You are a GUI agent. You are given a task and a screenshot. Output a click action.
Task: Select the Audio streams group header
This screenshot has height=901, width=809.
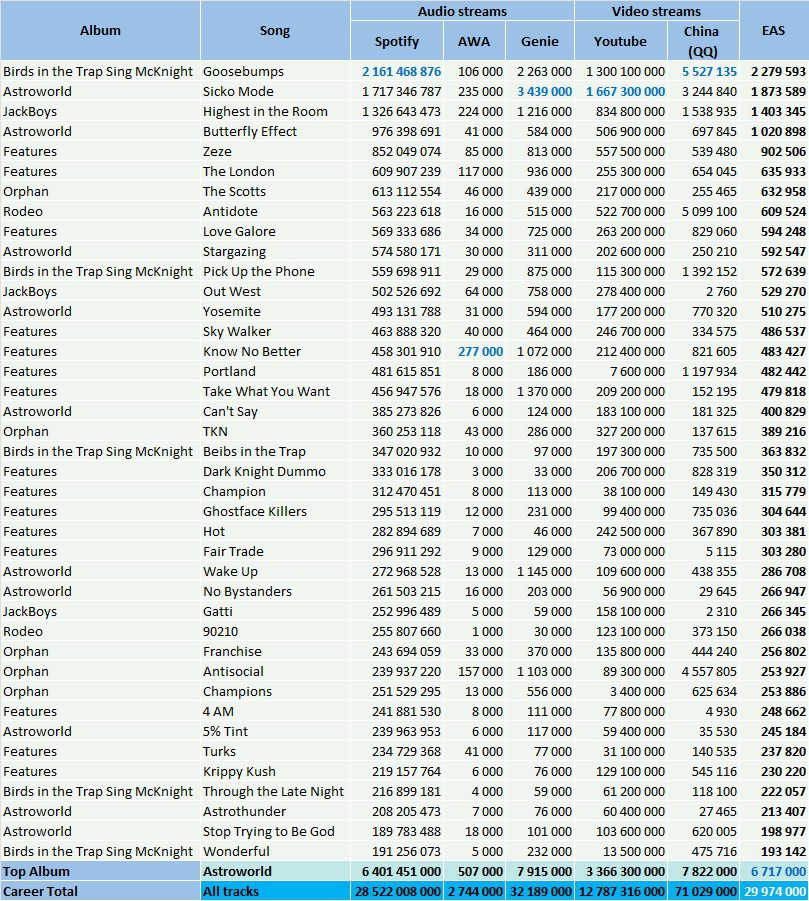click(462, 11)
